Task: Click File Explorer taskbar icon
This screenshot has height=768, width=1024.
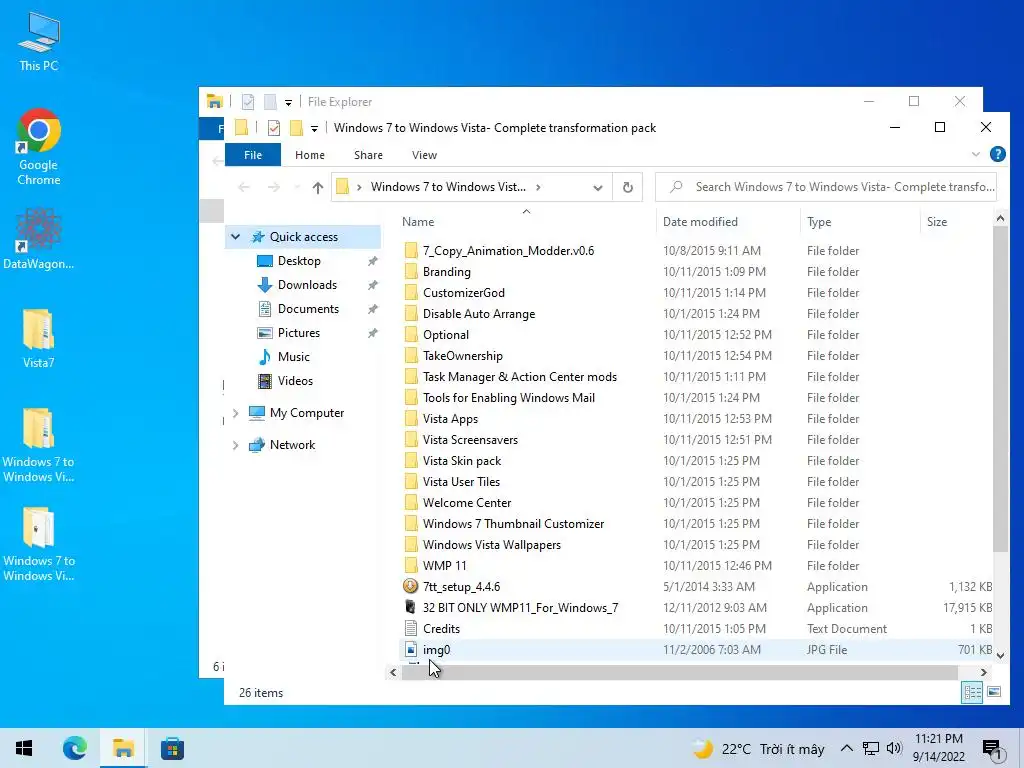Action: point(123,748)
